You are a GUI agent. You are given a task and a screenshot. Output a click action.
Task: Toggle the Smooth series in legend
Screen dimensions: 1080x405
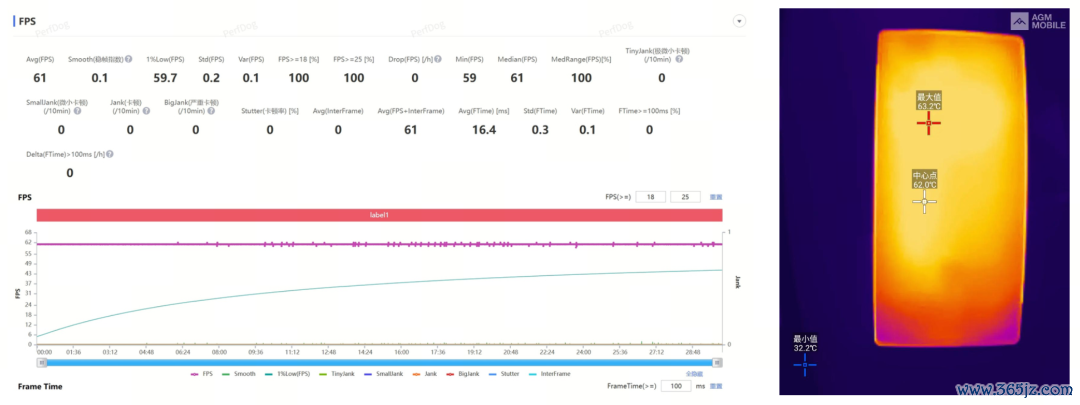pyautogui.click(x=238, y=373)
